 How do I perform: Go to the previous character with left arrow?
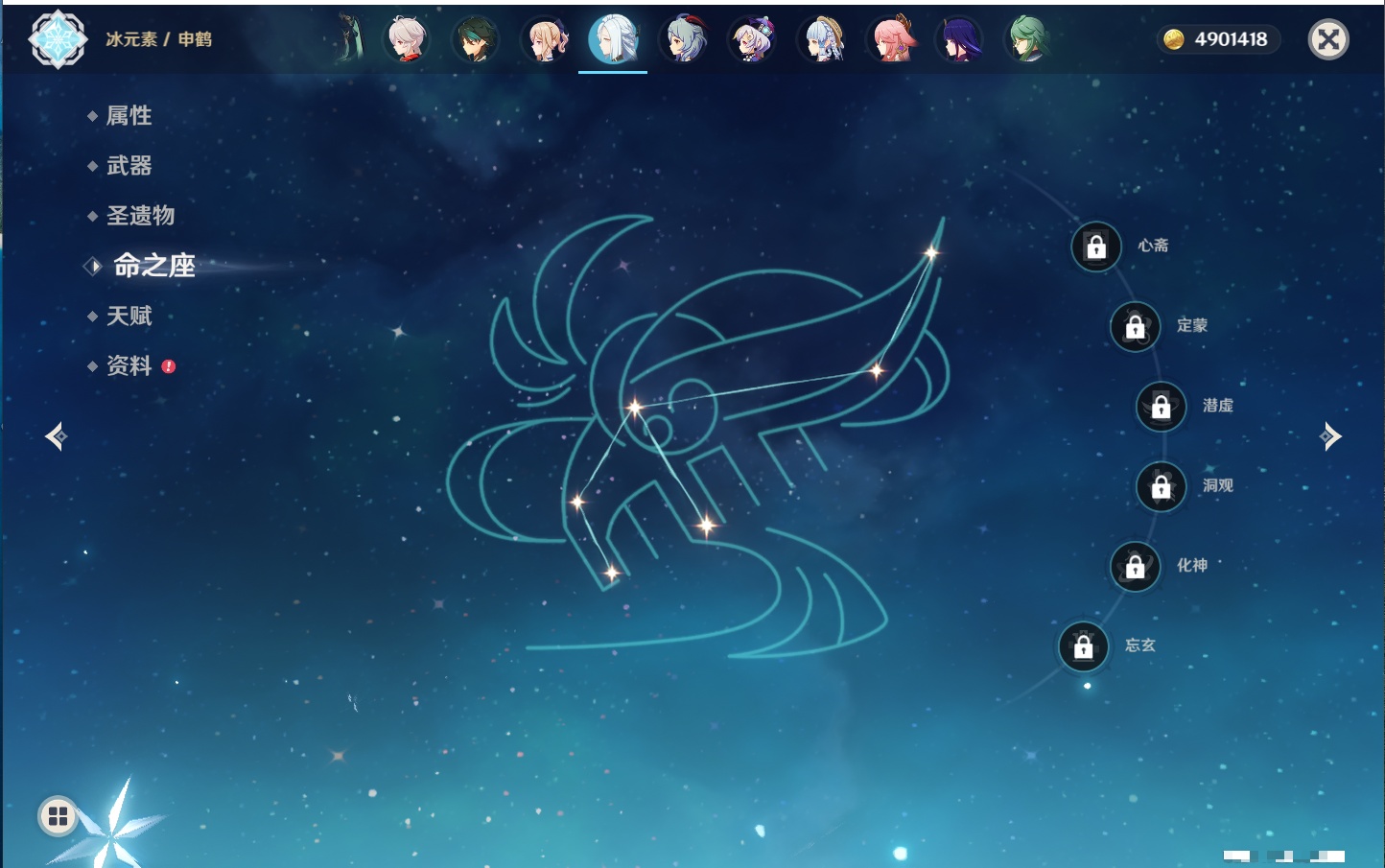[x=56, y=436]
